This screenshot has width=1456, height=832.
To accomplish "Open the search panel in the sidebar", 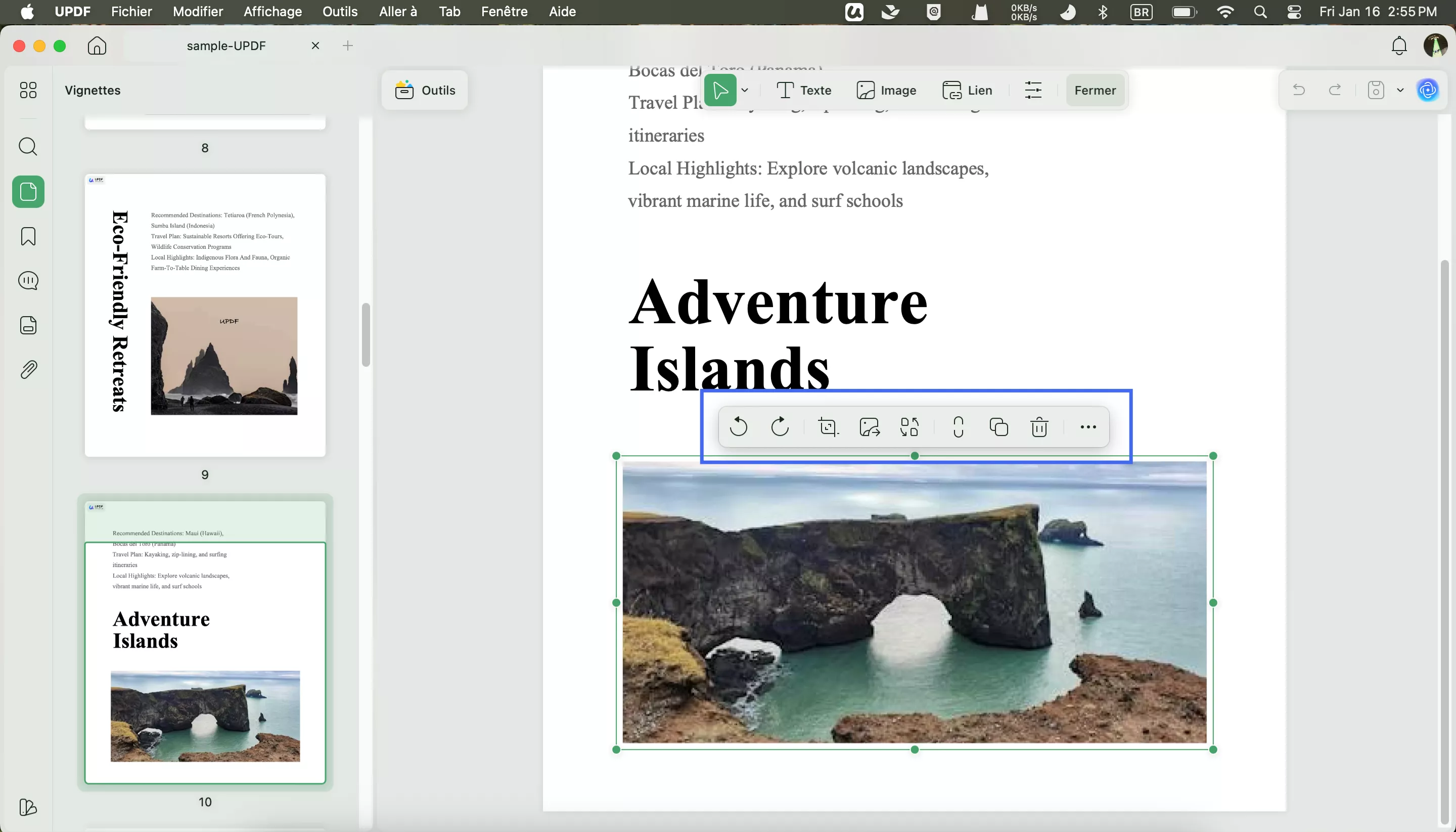I will [x=27, y=146].
